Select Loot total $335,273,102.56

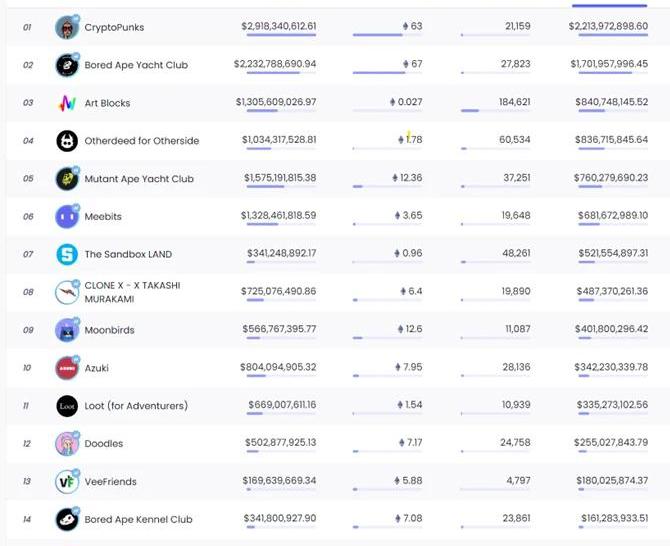coord(612,405)
